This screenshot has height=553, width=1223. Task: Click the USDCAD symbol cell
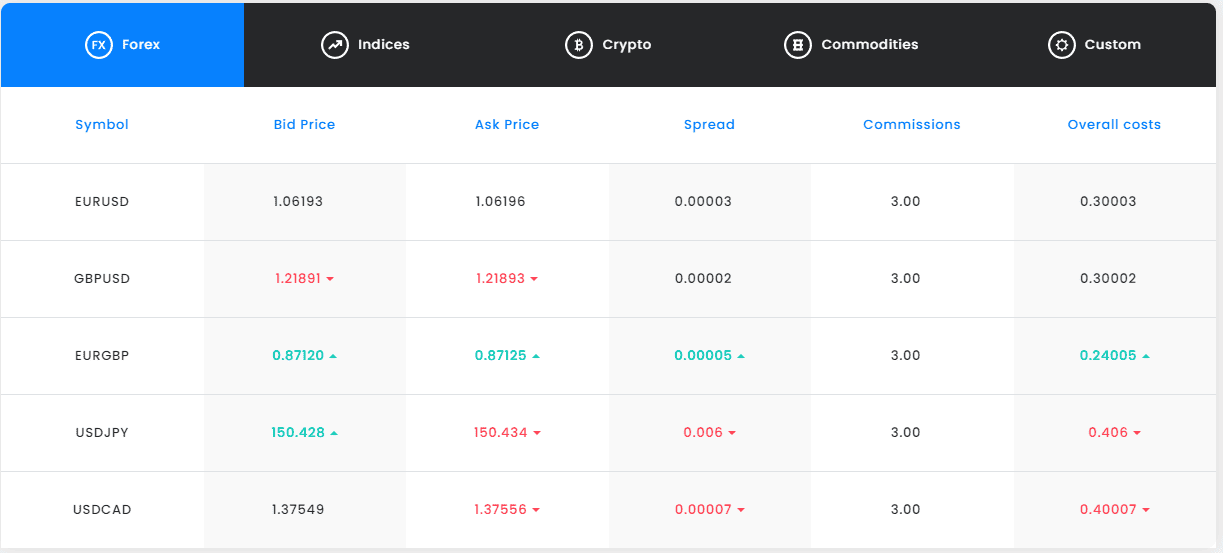coord(102,510)
